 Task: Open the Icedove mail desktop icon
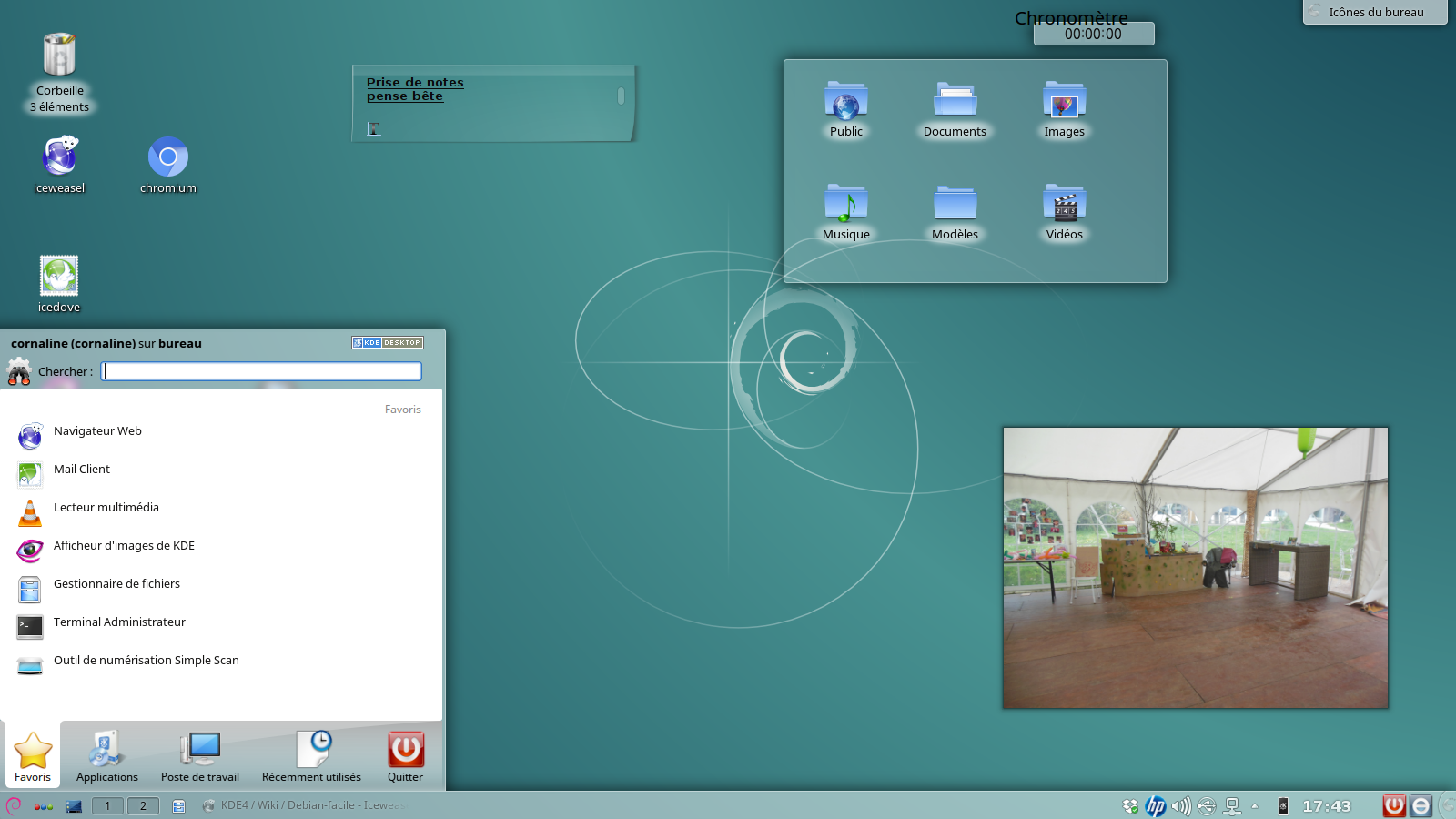pyautogui.click(x=59, y=277)
